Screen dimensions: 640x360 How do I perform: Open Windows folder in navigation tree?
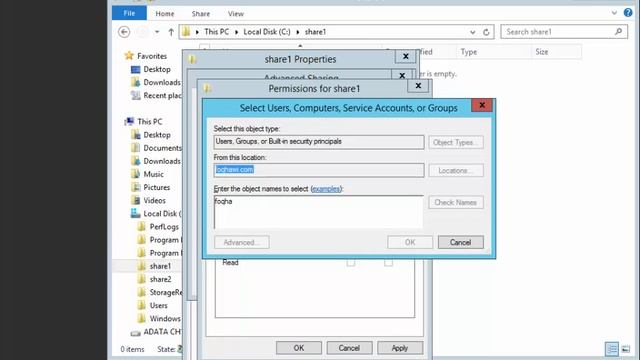tap(165, 318)
